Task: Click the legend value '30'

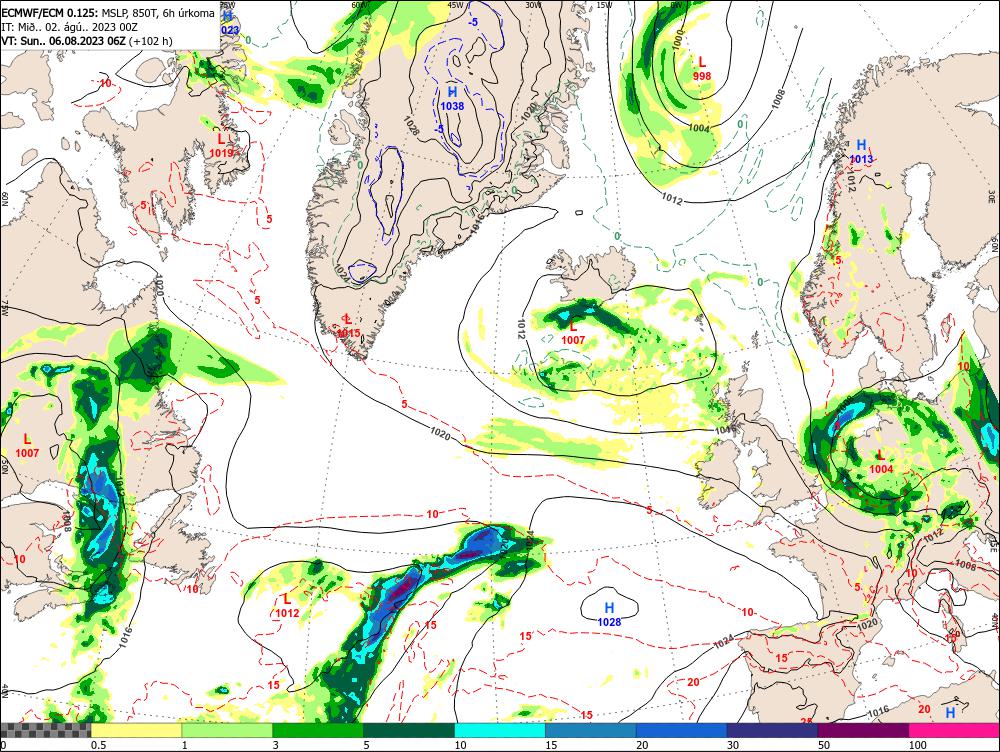Action: coord(733,745)
